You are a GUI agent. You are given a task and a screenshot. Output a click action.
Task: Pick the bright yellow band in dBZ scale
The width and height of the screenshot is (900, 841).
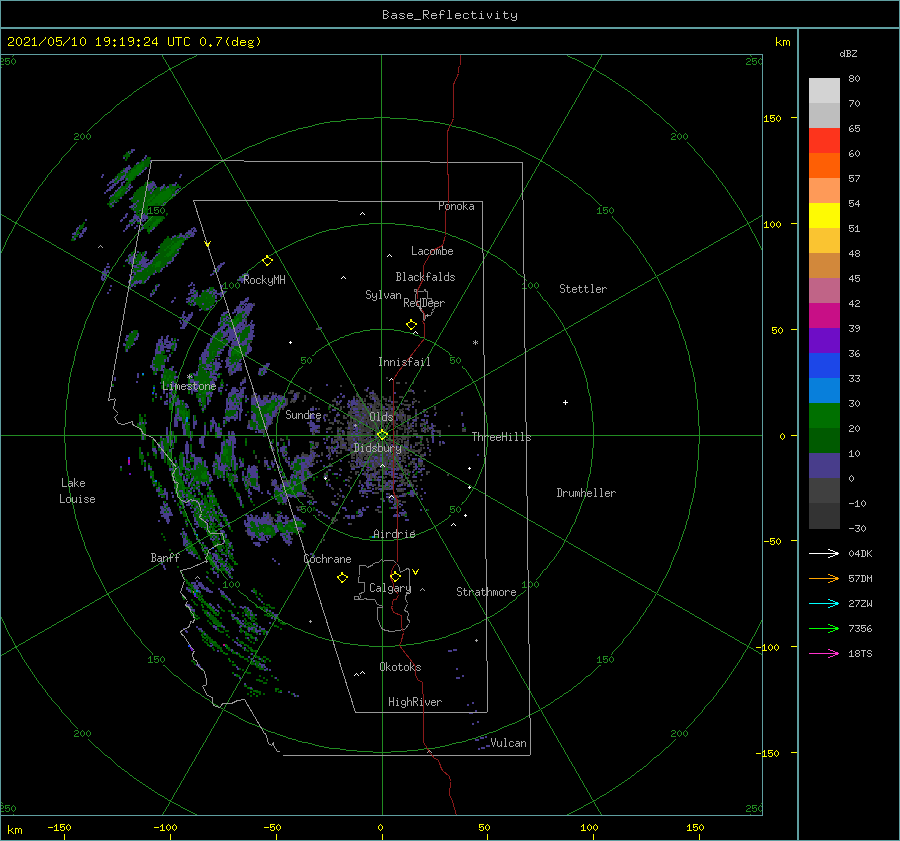click(x=824, y=216)
